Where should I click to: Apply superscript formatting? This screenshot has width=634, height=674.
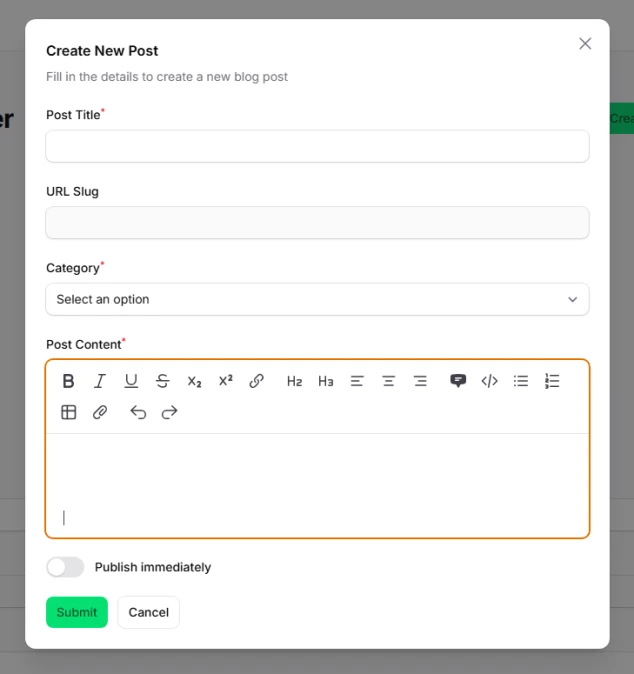pyautogui.click(x=226, y=381)
